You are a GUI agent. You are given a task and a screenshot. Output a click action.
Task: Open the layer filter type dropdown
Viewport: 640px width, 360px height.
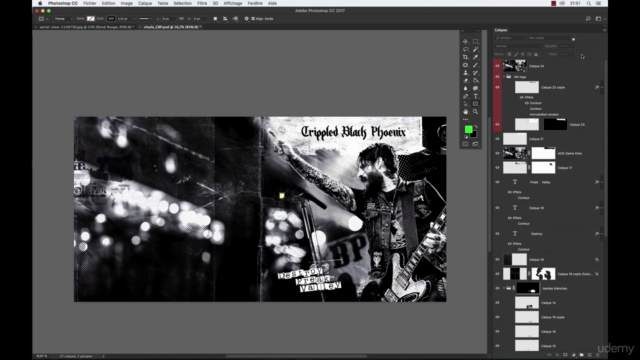pos(509,38)
